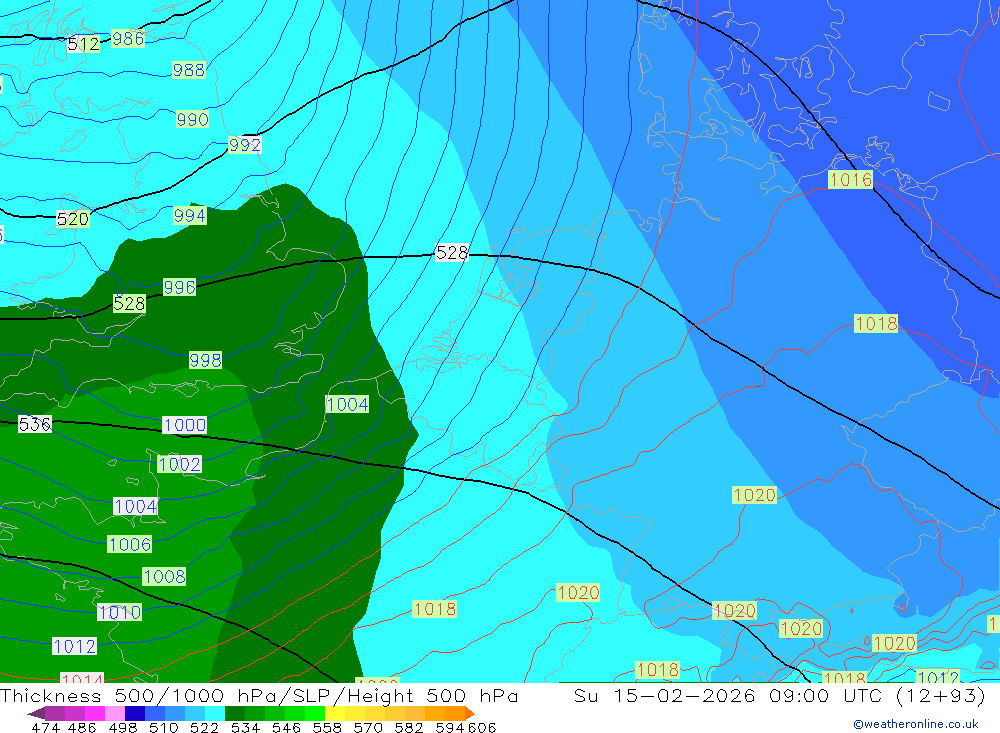Click the 1020 label right of 1018 over cyan
Image resolution: width=1000 pixels, height=733 pixels.
pos(578,593)
